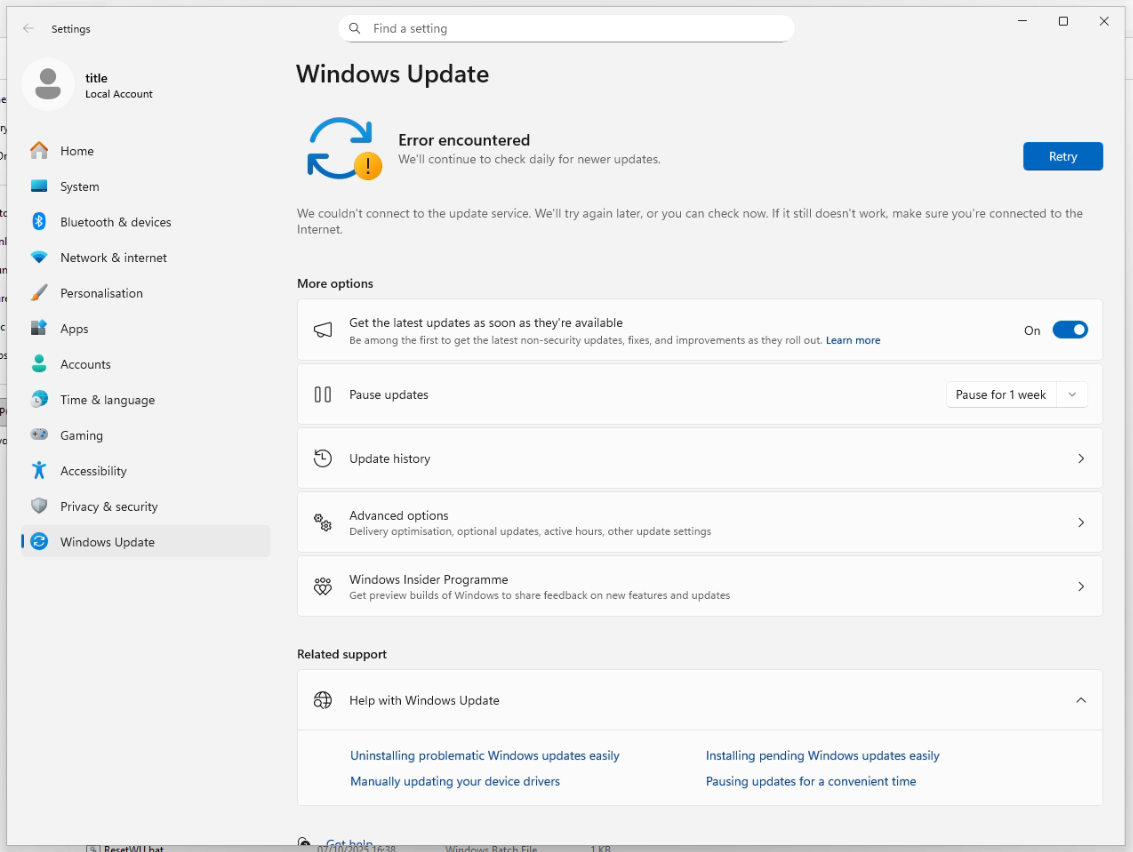Click the back arrow next to Settings
The height and width of the screenshot is (852, 1133).
click(x=28, y=28)
